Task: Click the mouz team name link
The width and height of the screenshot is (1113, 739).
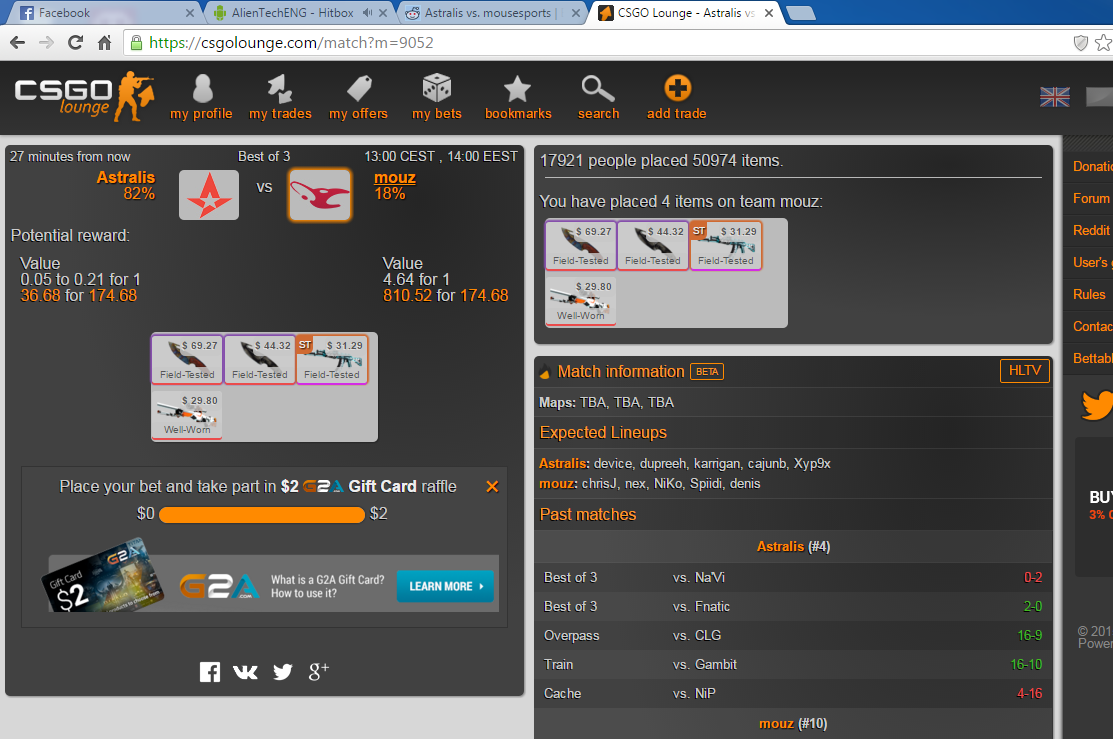Action: click(395, 177)
